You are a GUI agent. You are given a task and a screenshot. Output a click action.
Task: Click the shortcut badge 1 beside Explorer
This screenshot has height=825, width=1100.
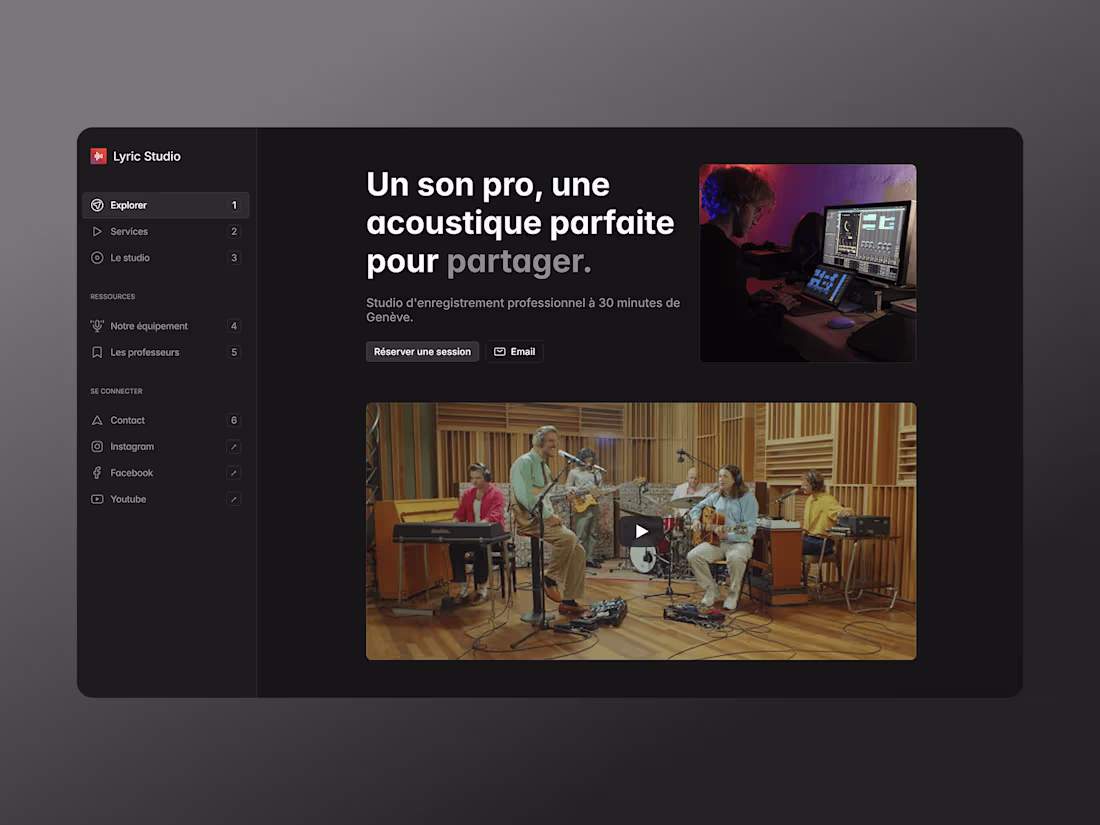pos(233,205)
